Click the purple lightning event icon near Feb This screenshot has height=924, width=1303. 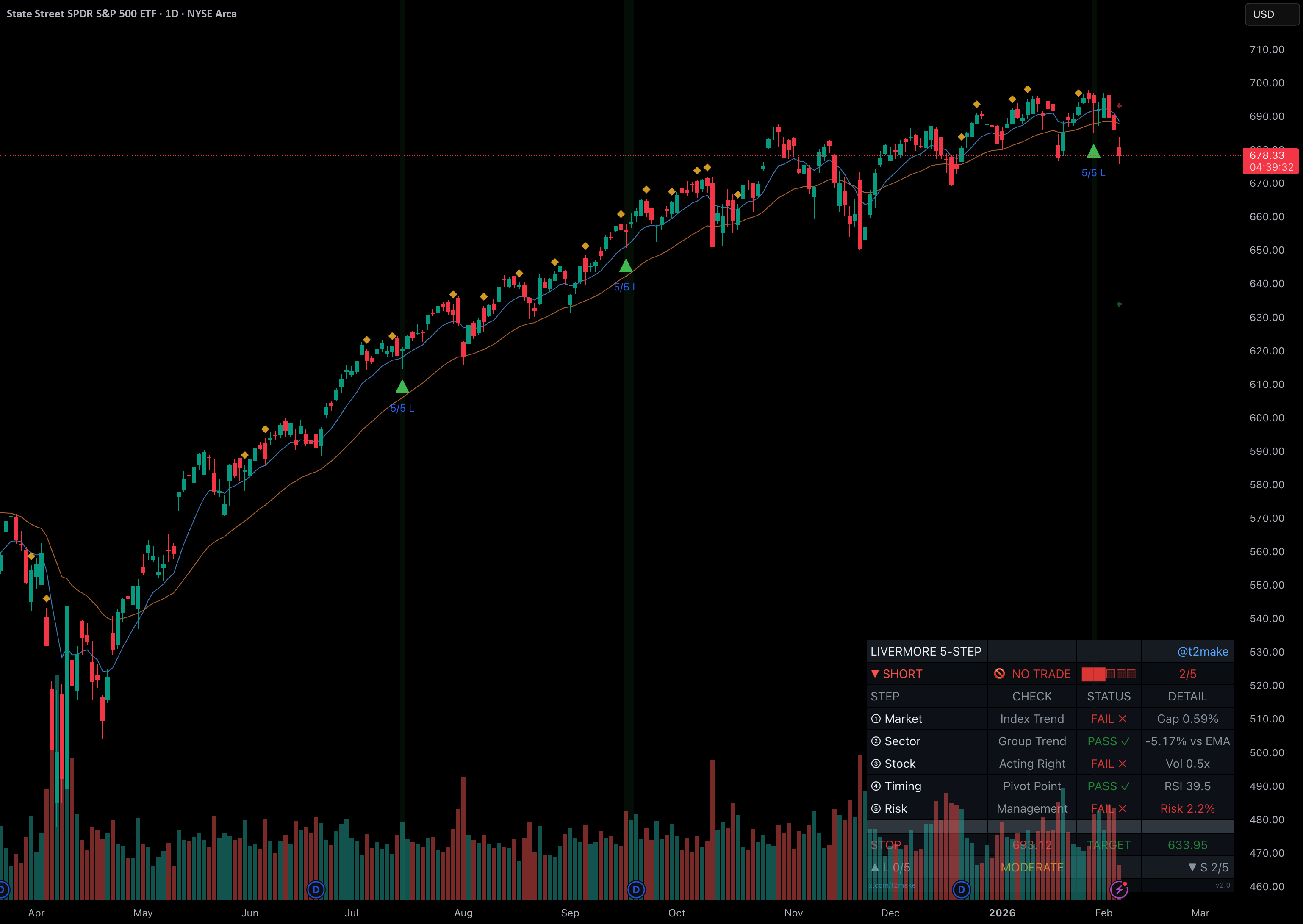[1119, 889]
